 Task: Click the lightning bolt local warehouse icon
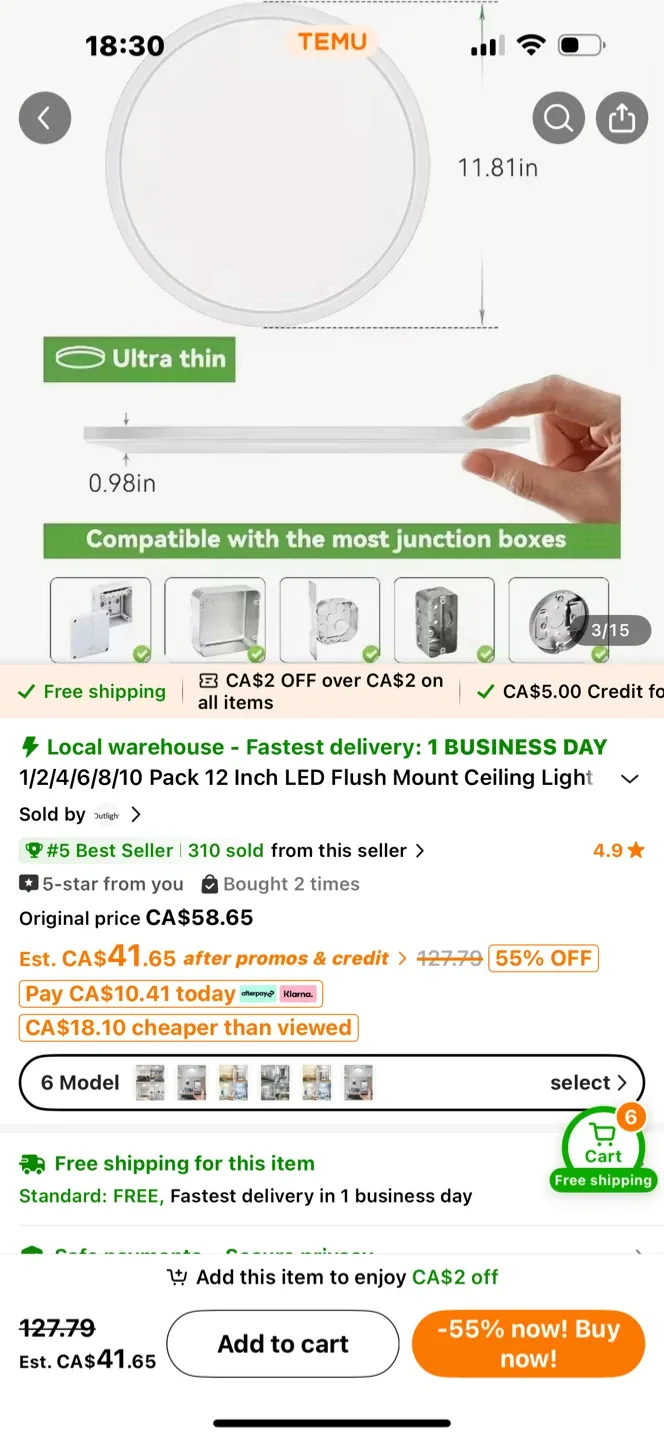point(28,746)
